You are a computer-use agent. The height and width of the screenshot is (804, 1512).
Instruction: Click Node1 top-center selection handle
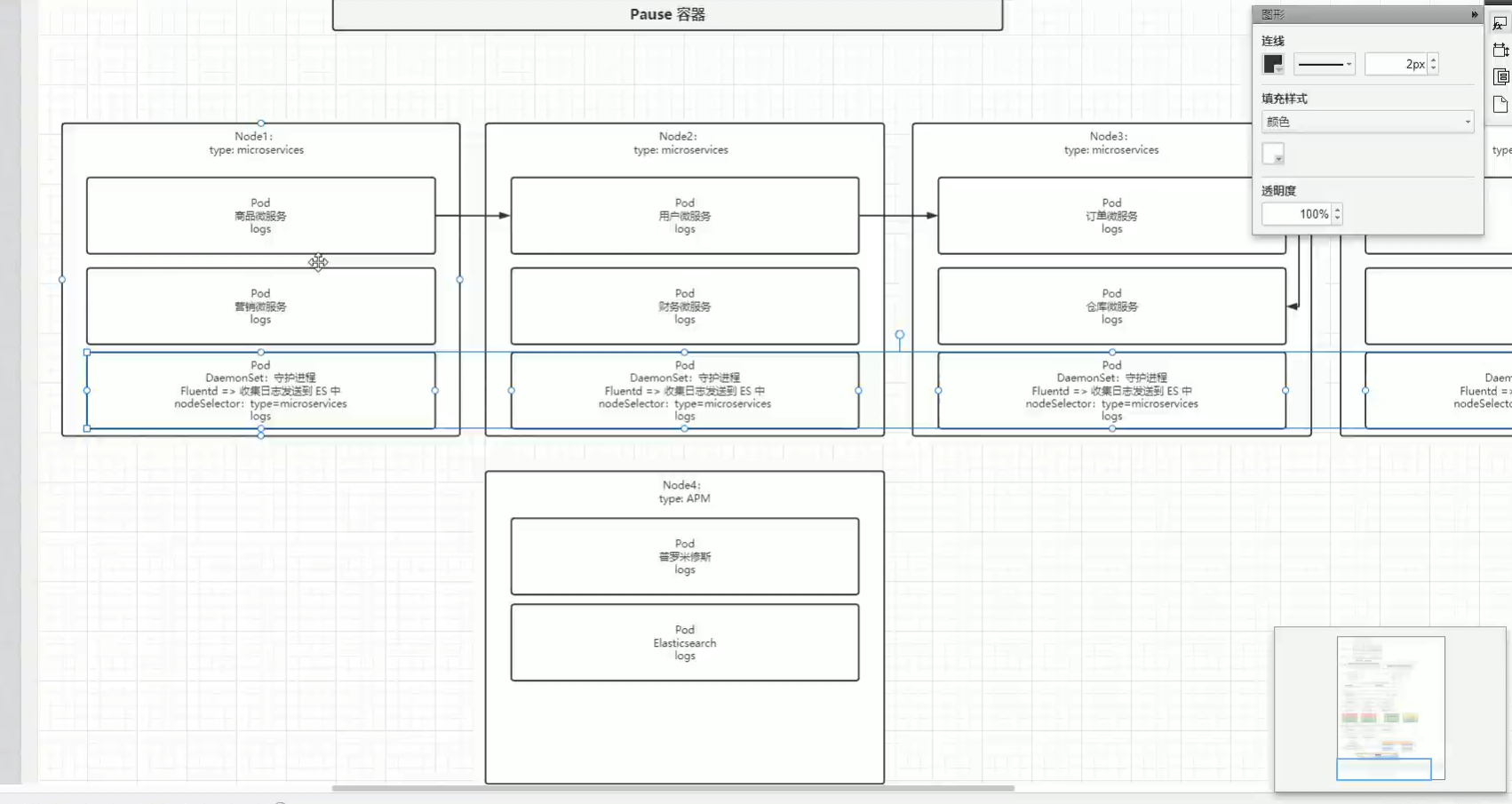tap(260, 123)
